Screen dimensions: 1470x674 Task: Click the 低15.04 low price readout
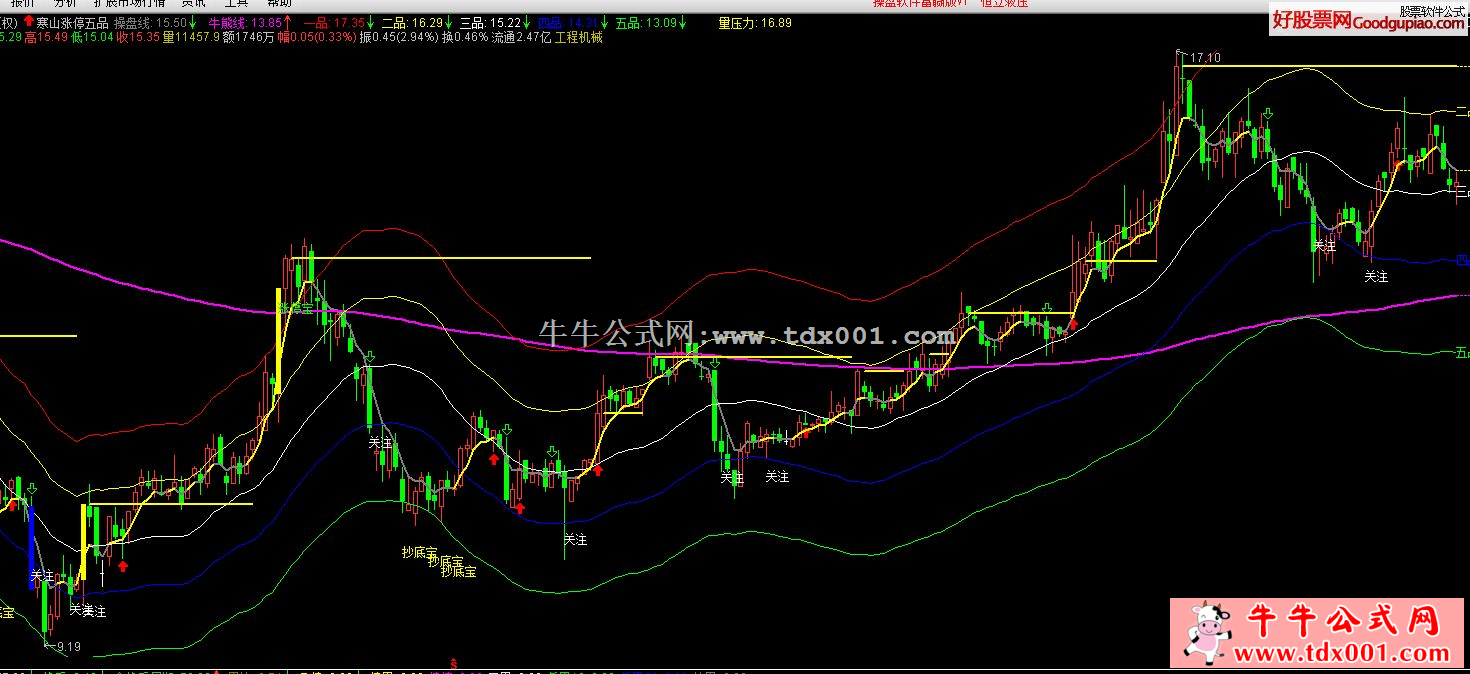[x=92, y=37]
